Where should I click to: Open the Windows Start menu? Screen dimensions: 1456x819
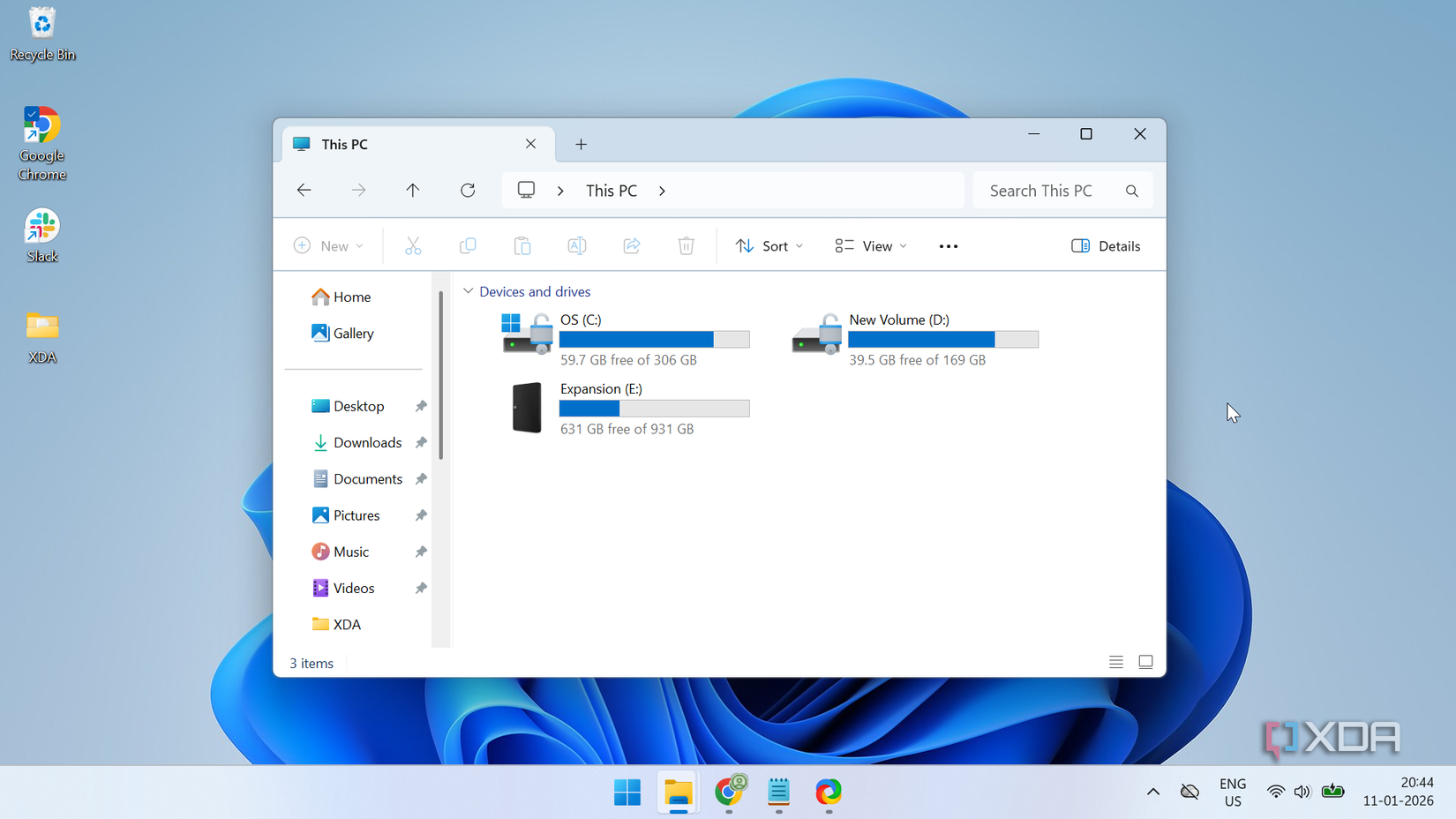click(x=627, y=793)
